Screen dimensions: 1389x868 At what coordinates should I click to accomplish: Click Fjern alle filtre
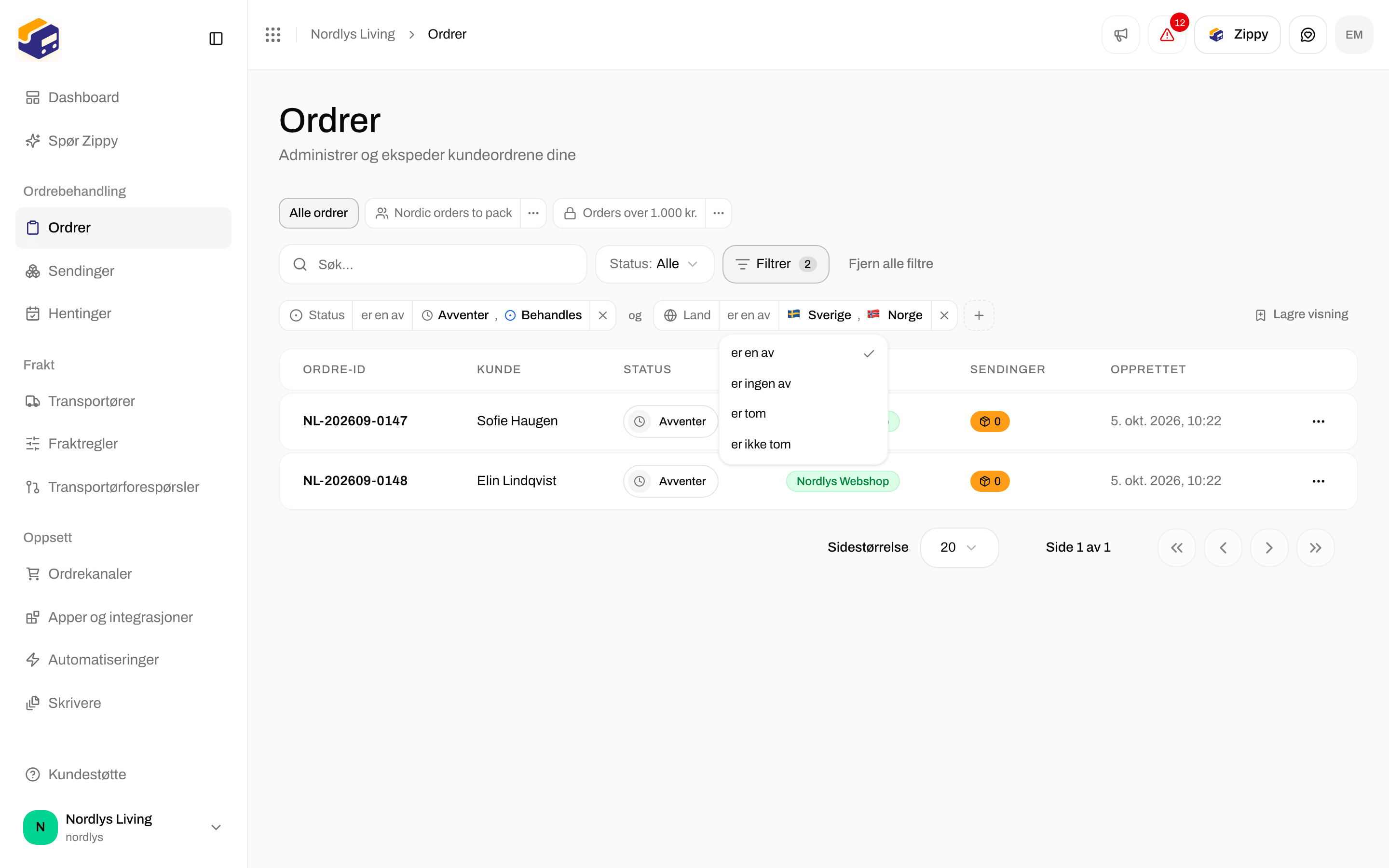point(890,264)
